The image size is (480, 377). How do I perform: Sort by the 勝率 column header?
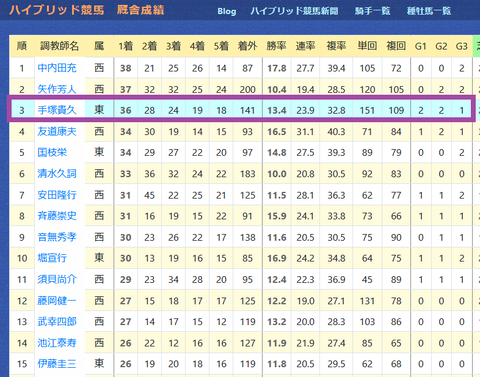(277, 46)
